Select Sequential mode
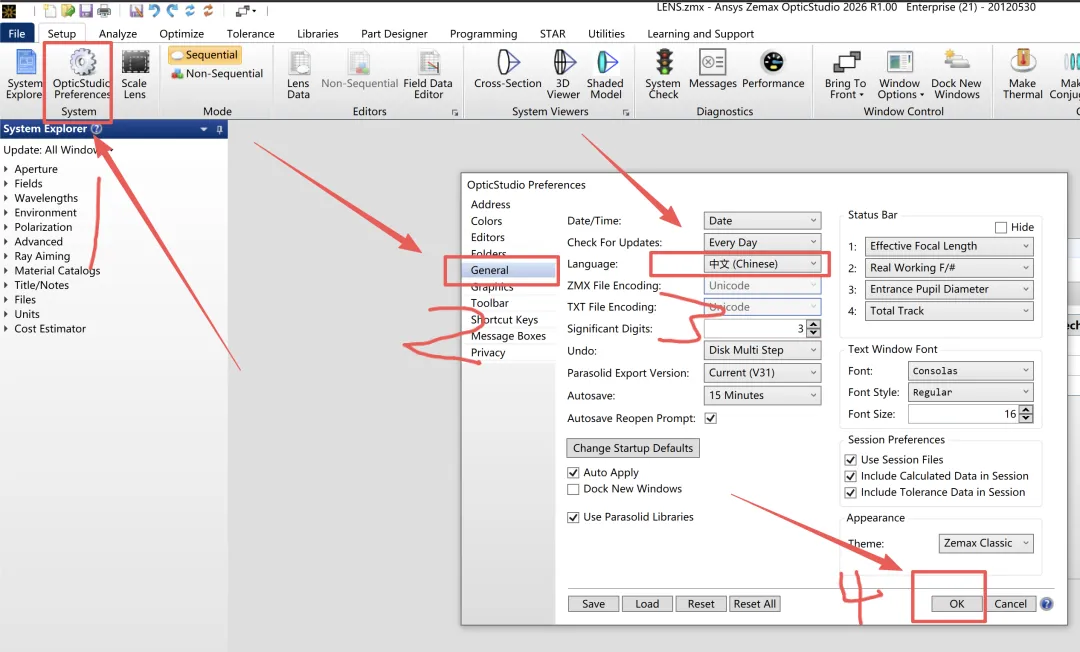 (x=205, y=55)
